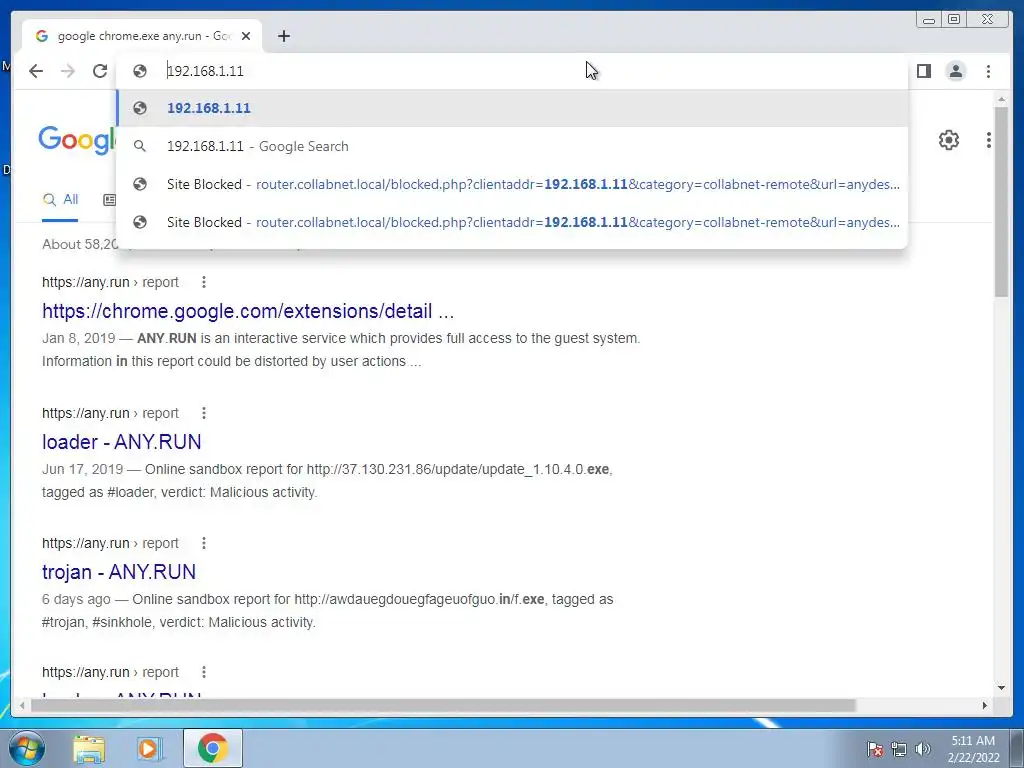1024x768 pixels.
Task: Pick the 192.168.1.11 - Google Search suggestion
Action: 511,146
